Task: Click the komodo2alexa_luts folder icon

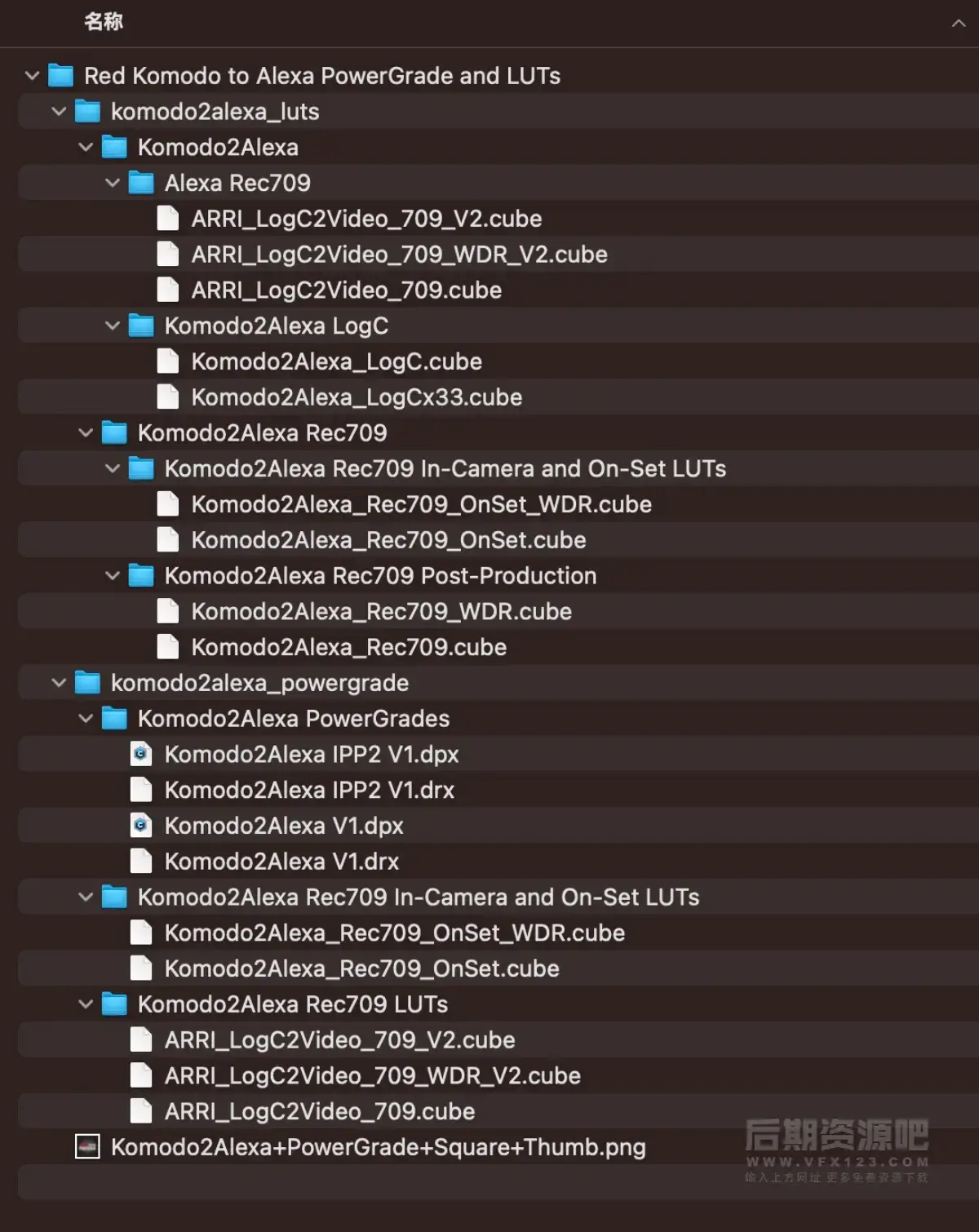Action: click(87, 112)
